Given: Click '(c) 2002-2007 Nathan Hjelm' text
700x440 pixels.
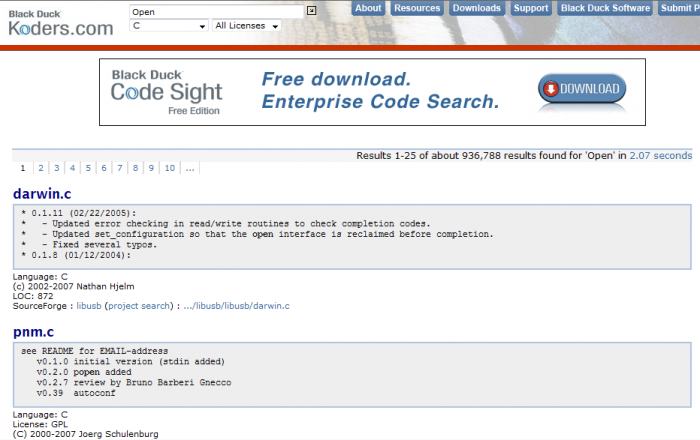Looking at the screenshot, I should tap(74, 286).
